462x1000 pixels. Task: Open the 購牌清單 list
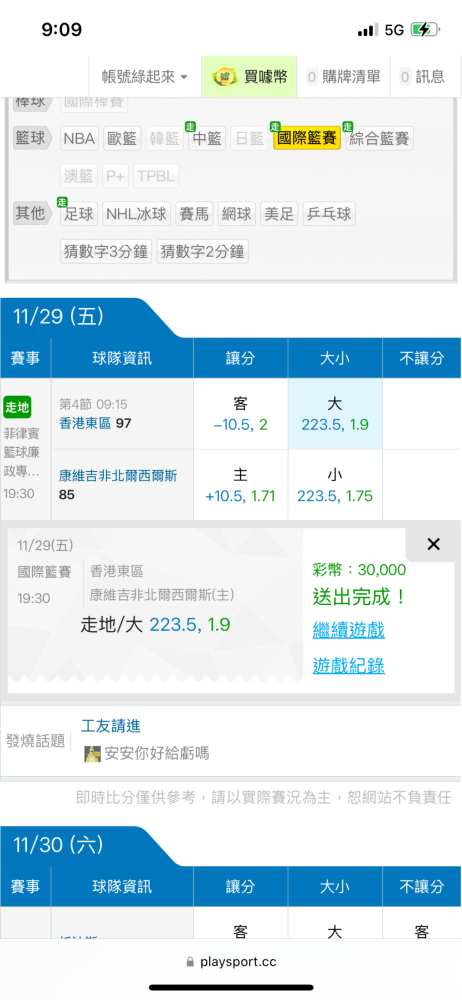coord(343,77)
